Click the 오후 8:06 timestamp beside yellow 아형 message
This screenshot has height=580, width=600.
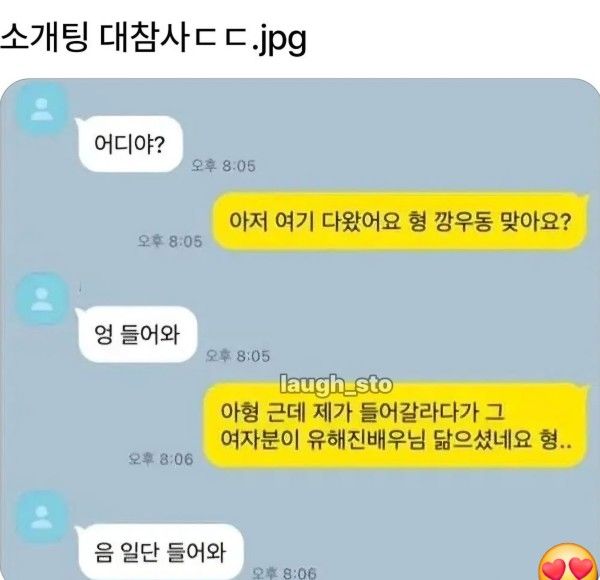161,459
